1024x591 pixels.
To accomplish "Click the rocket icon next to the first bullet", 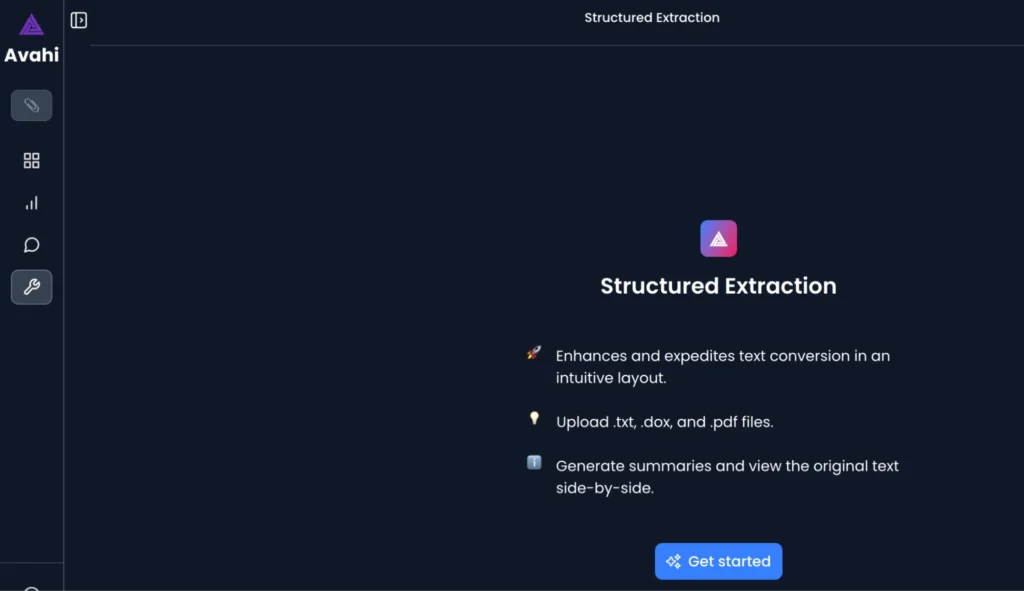I will pos(534,352).
